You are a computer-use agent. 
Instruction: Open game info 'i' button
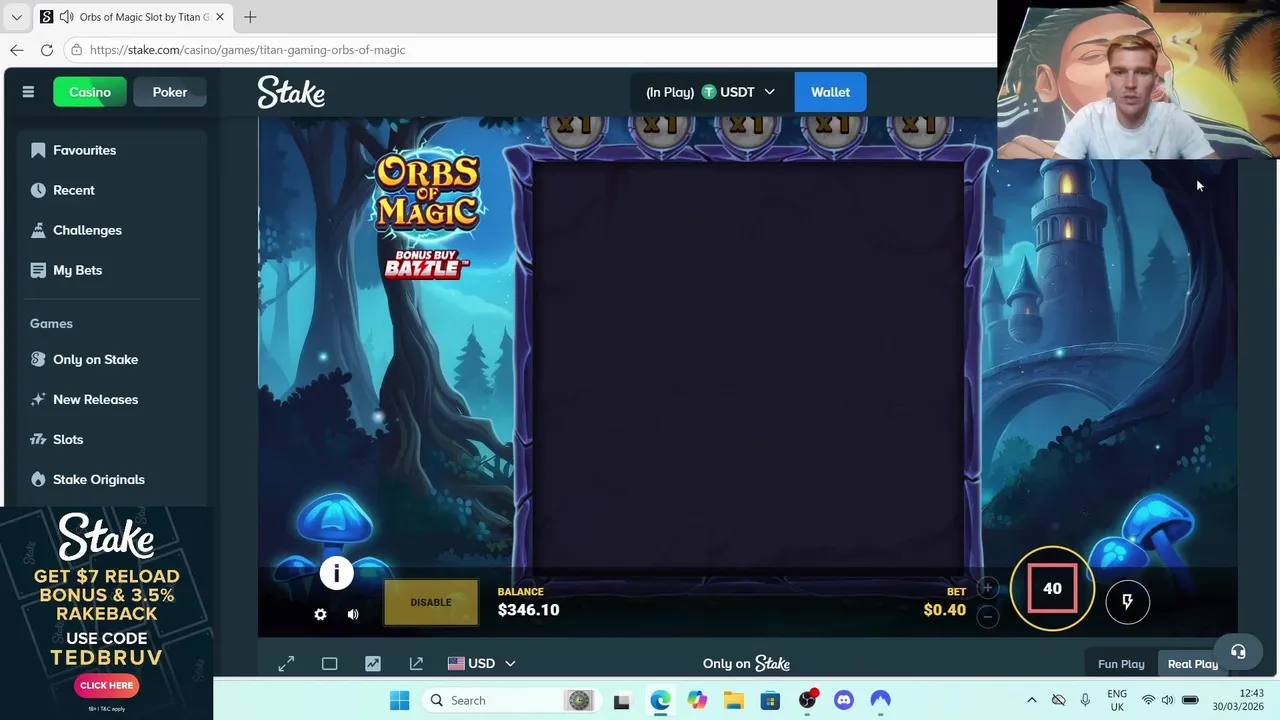pos(337,573)
